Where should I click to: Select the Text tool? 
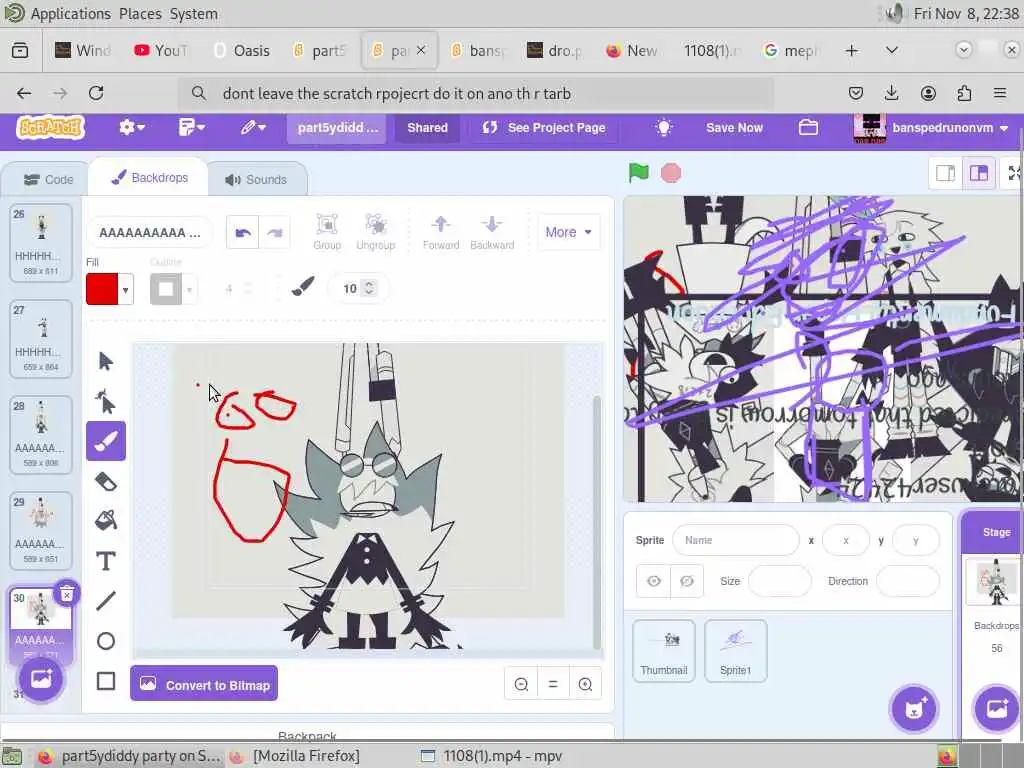pos(106,561)
